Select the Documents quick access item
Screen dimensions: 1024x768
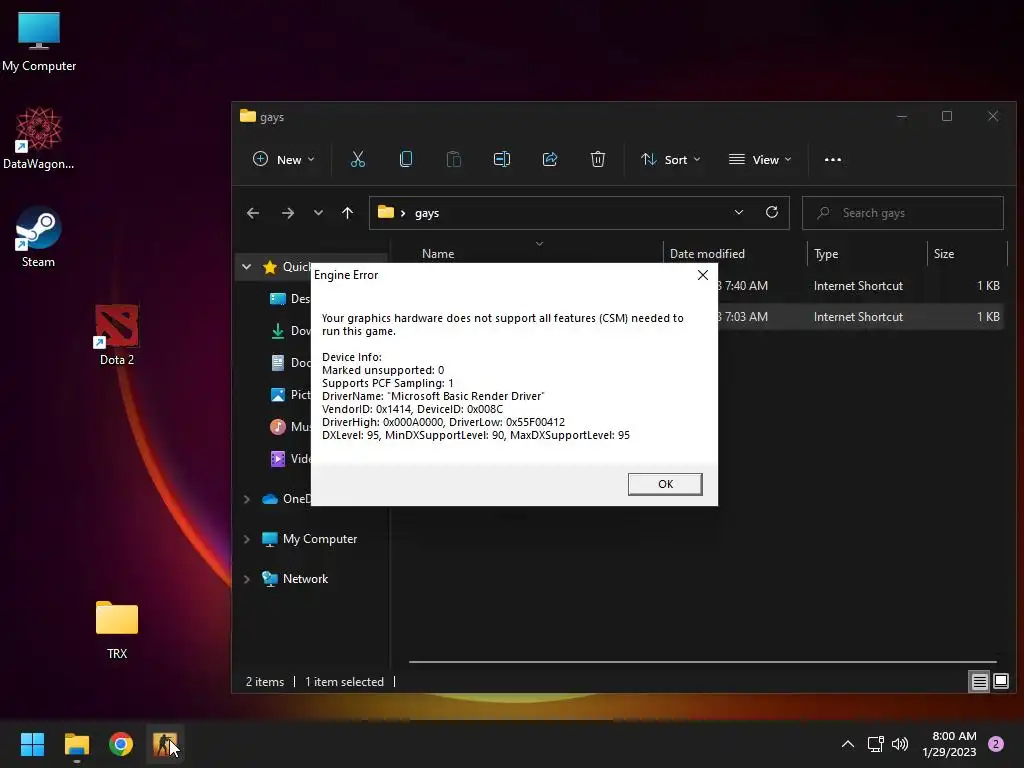click(290, 362)
